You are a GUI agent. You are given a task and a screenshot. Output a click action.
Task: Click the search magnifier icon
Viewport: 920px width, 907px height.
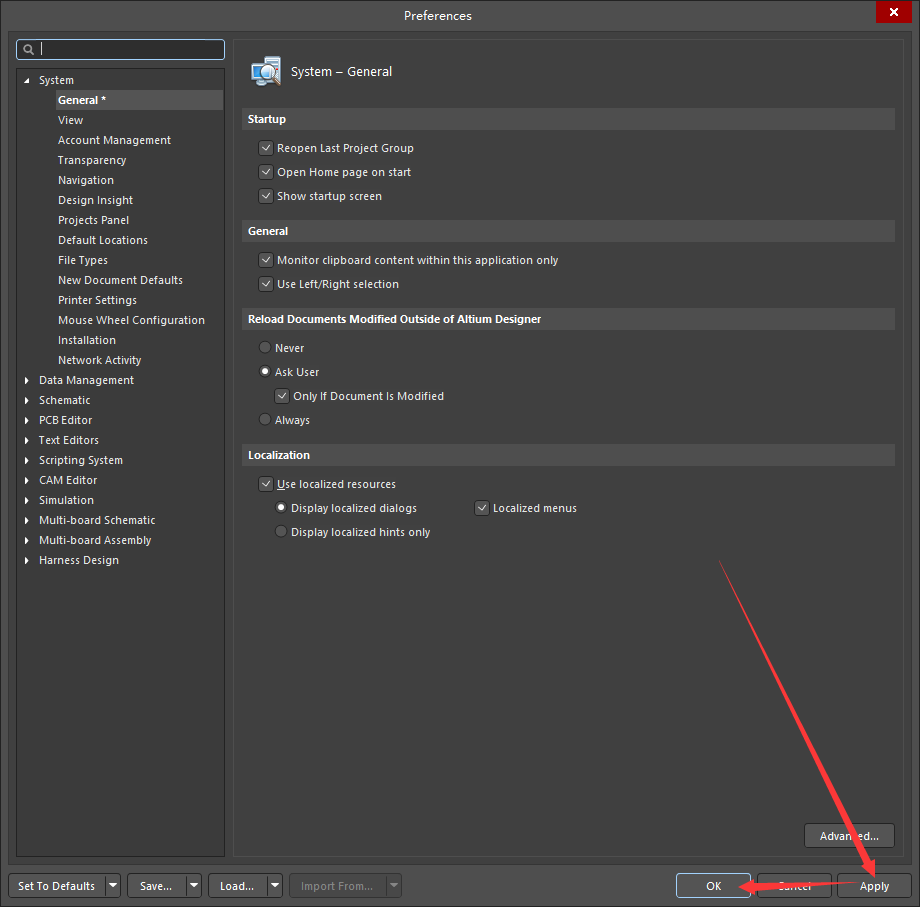tap(28, 50)
